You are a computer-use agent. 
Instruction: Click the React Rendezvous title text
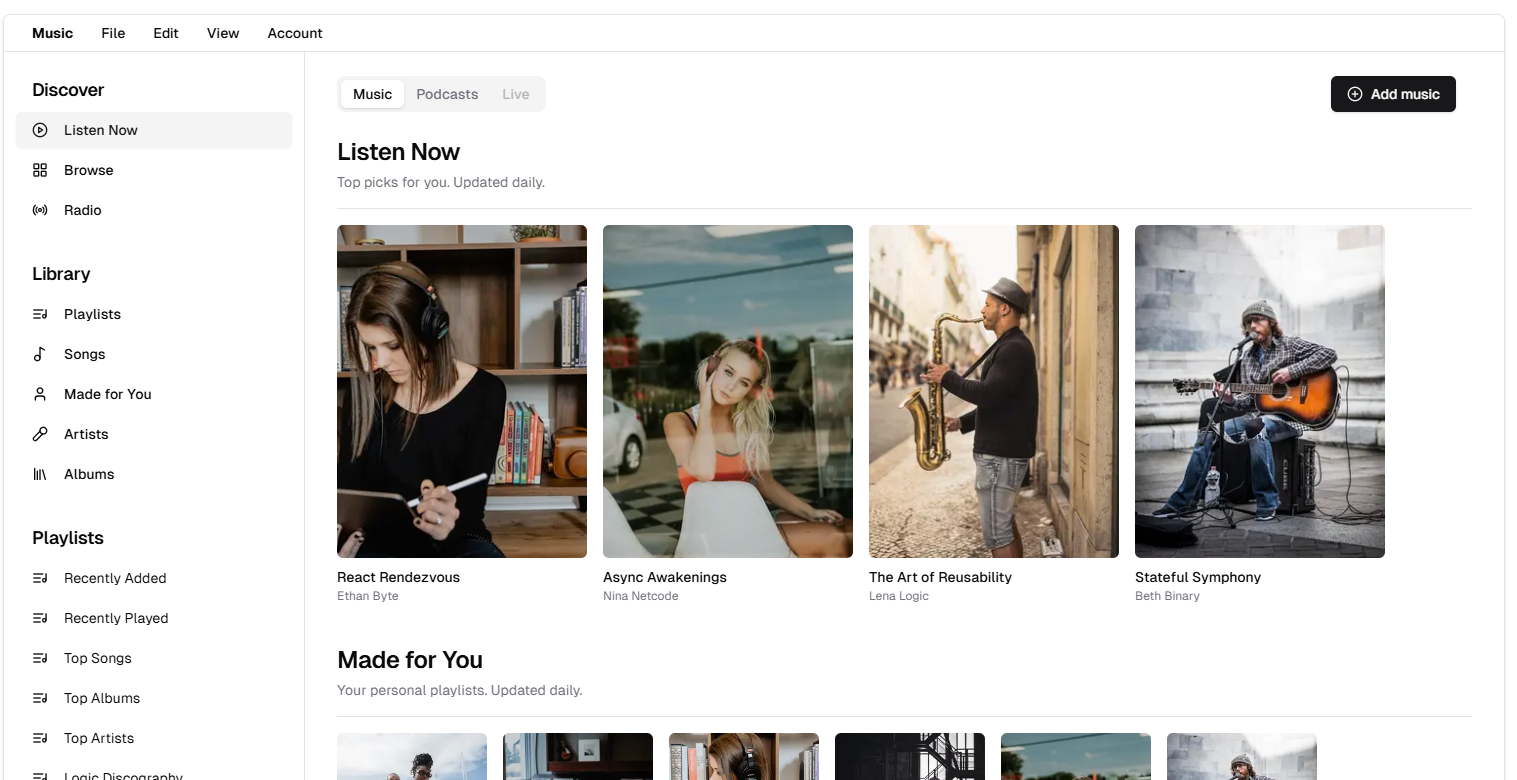coord(398,577)
